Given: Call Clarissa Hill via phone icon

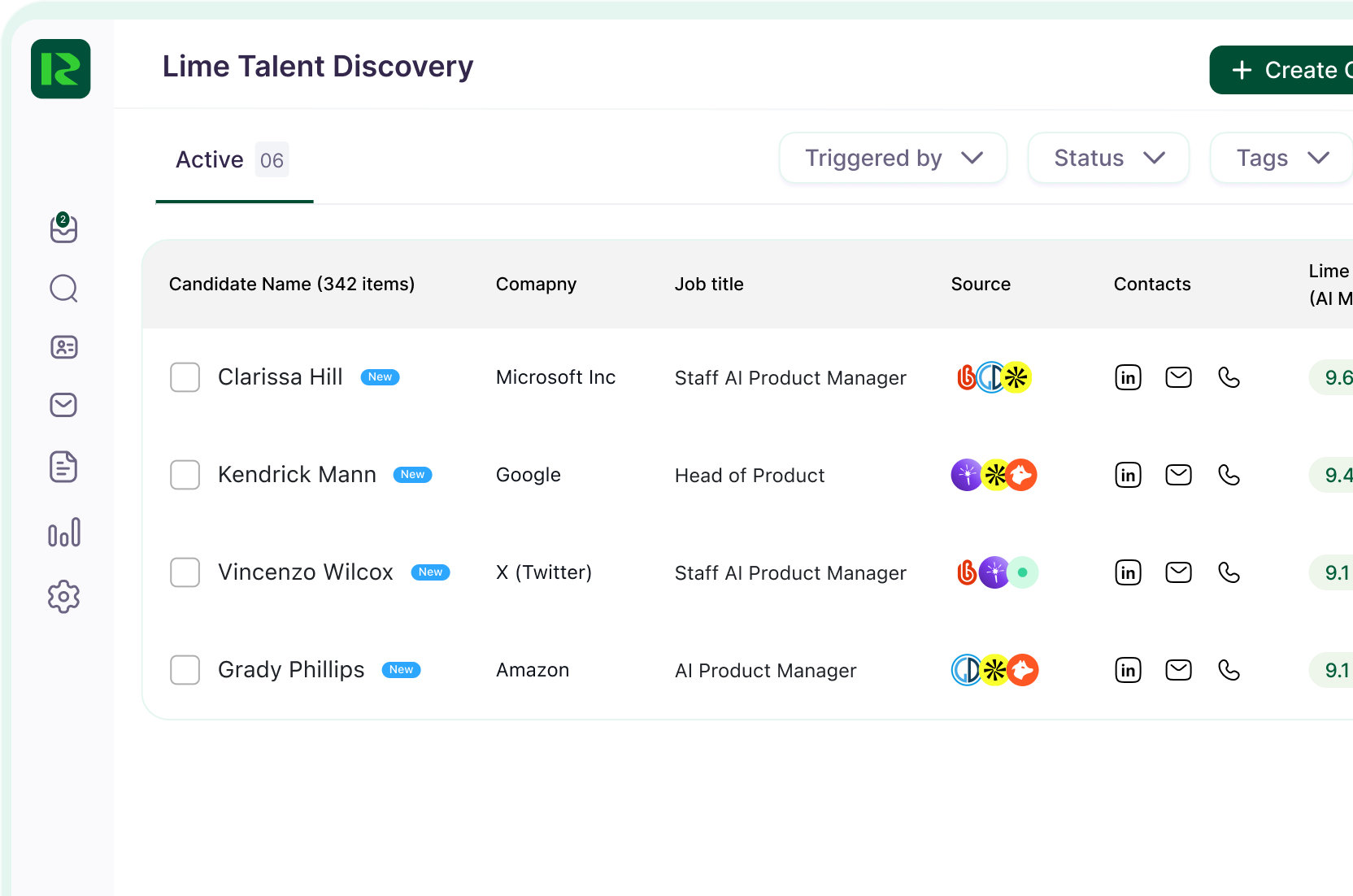Looking at the screenshot, I should pyautogui.click(x=1229, y=377).
